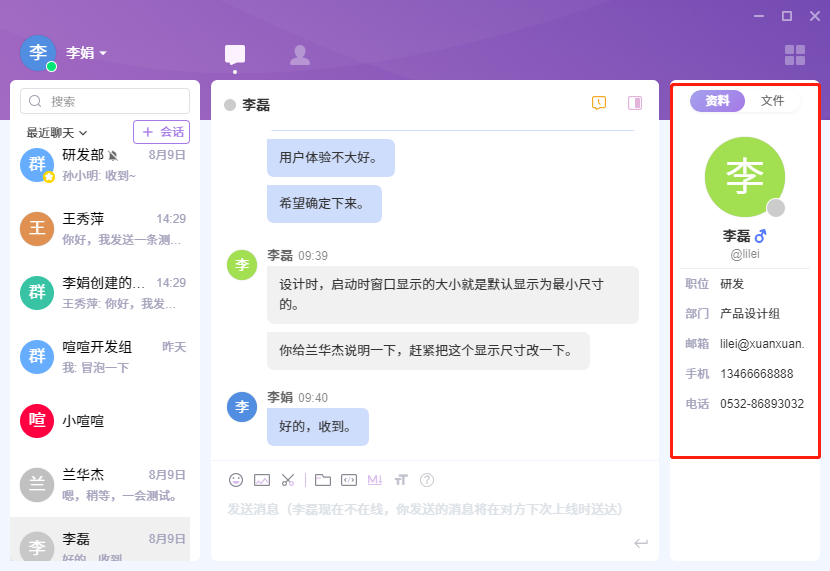This screenshot has height=571, width=830.
Task: Click the send image icon
Action: (262, 480)
